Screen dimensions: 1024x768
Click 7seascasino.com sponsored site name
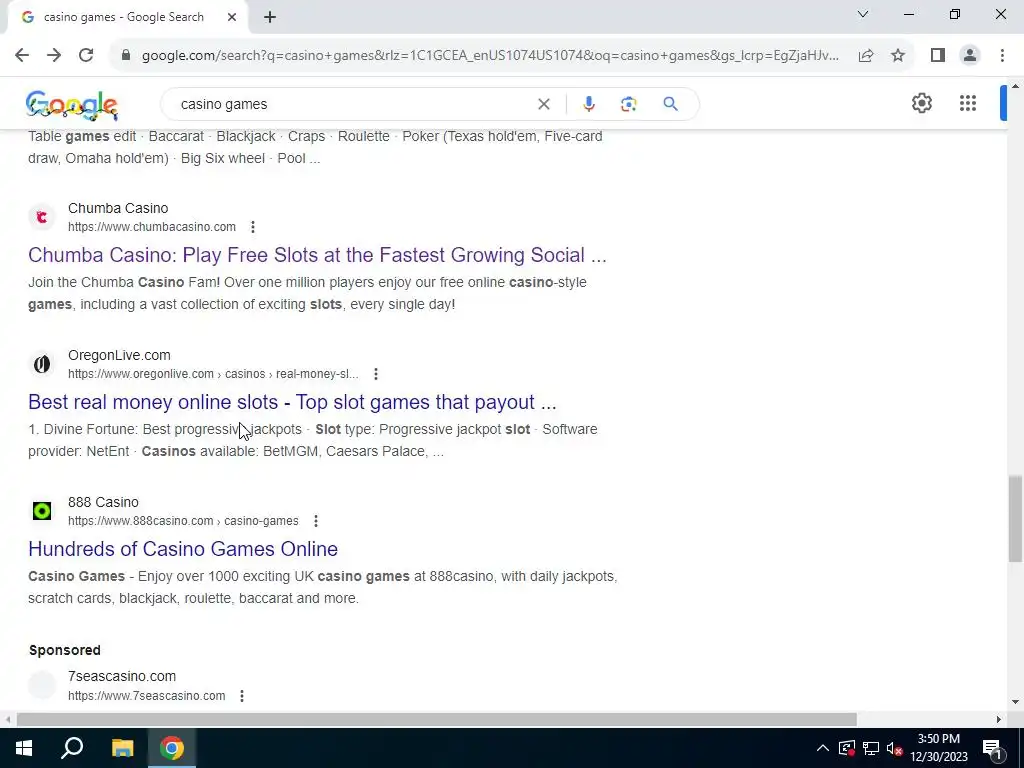tap(121, 676)
